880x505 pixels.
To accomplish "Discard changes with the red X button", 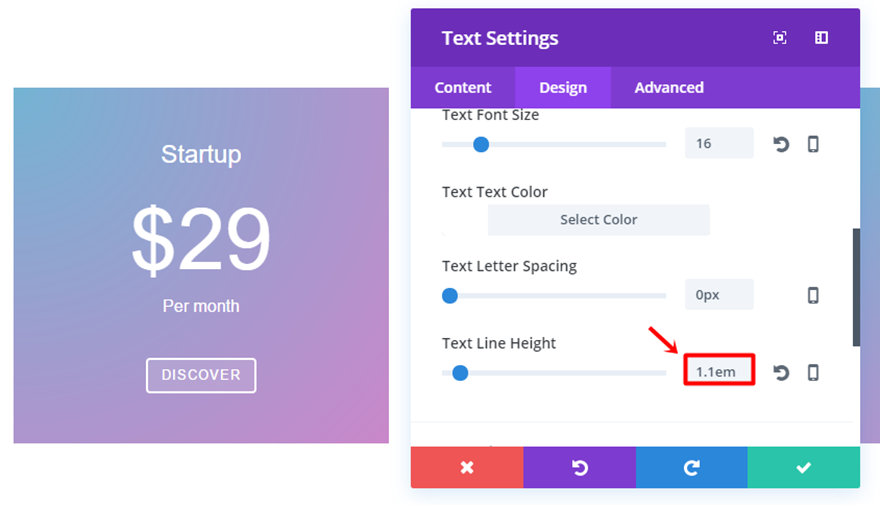I will click(467, 467).
